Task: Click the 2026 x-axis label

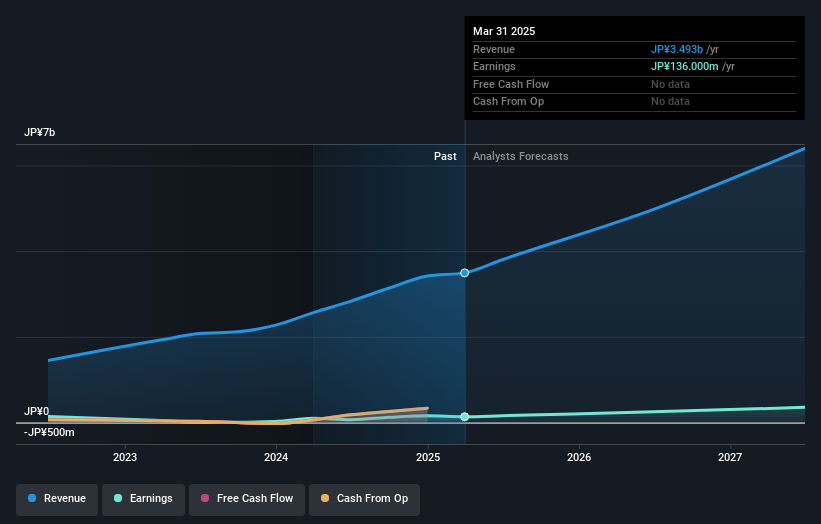Action: pos(579,457)
